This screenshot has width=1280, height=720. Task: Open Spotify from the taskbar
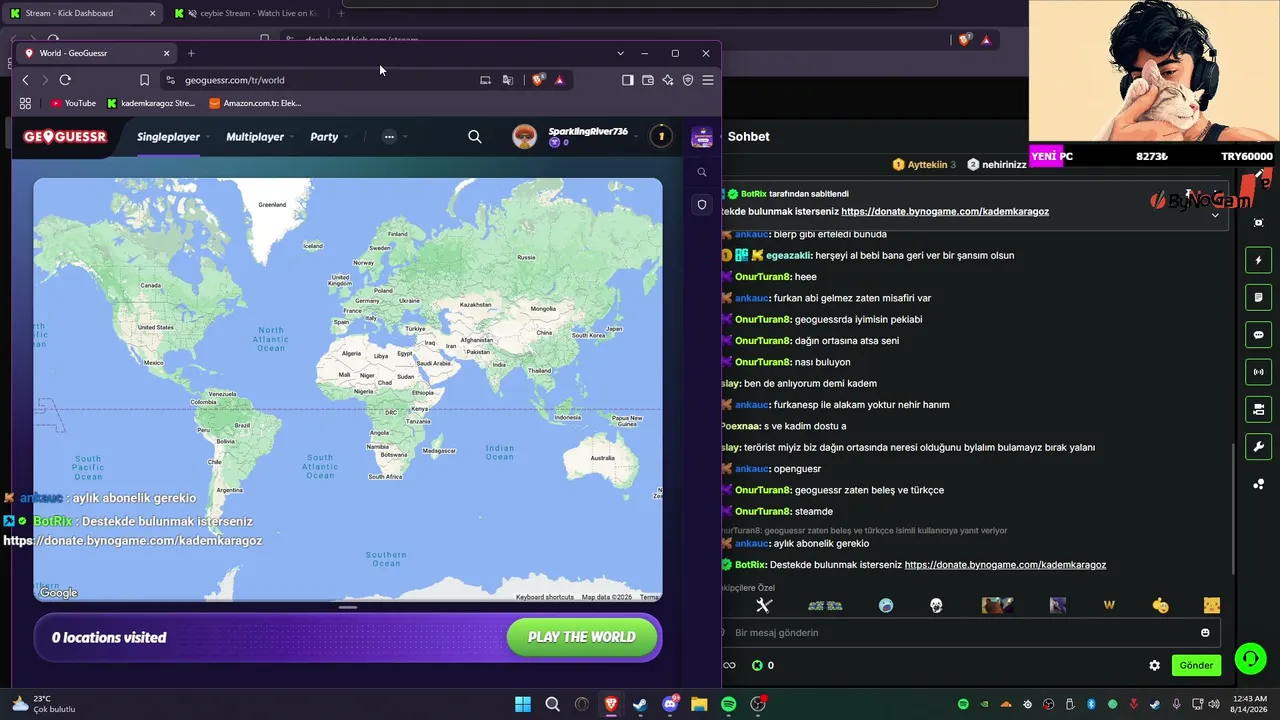pyautogui.click(x=729, y=705)
